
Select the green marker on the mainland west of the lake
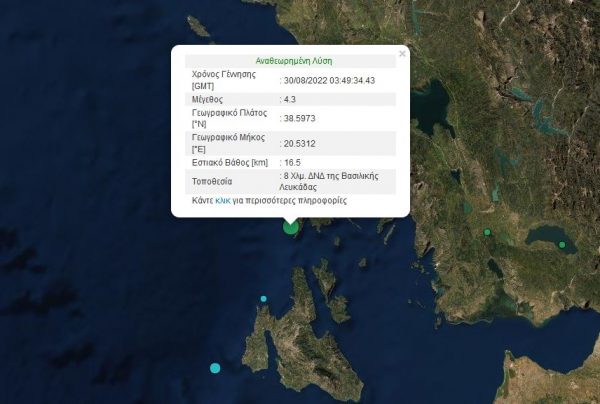[x=487, y=233]
